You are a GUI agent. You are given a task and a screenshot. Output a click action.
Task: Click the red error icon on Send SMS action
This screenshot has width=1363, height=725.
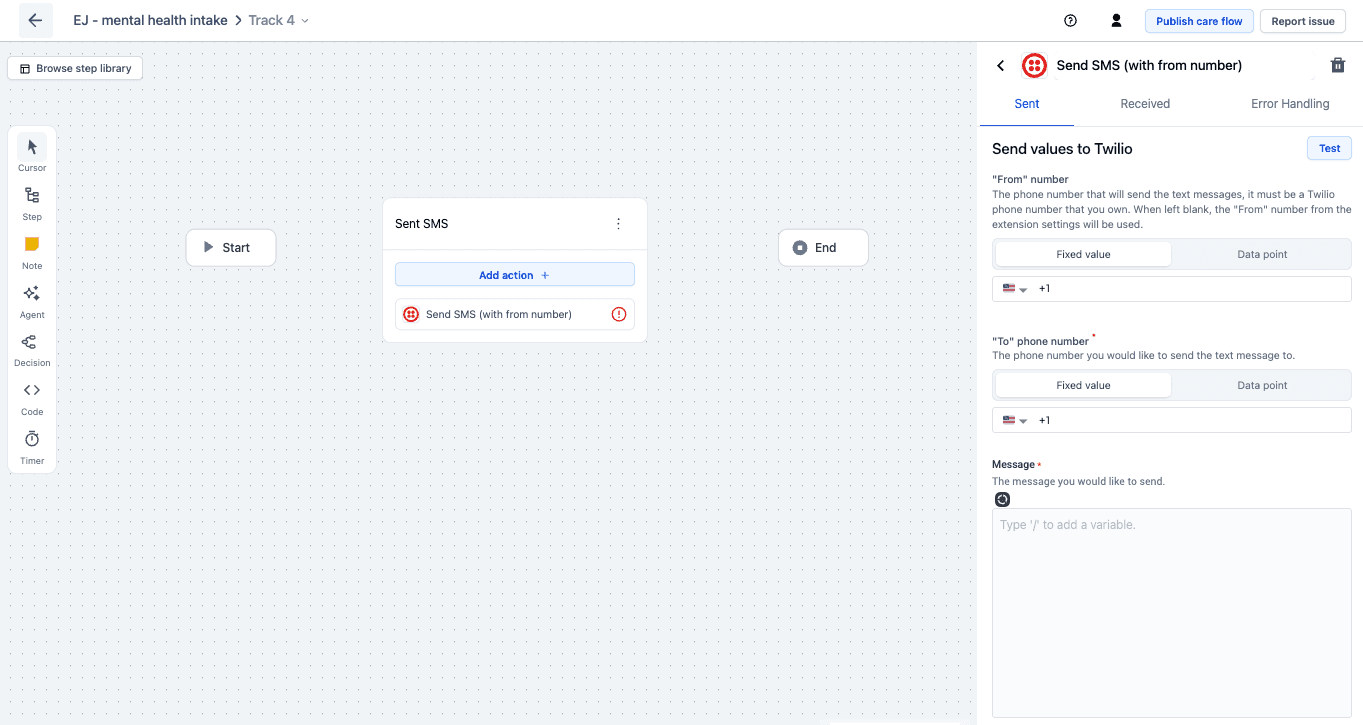pyautogui.click(x=619, y=314)
